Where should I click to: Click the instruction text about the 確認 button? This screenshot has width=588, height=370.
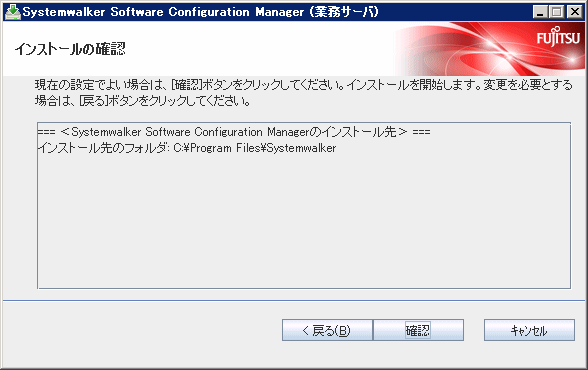click(x=304, y=85)
